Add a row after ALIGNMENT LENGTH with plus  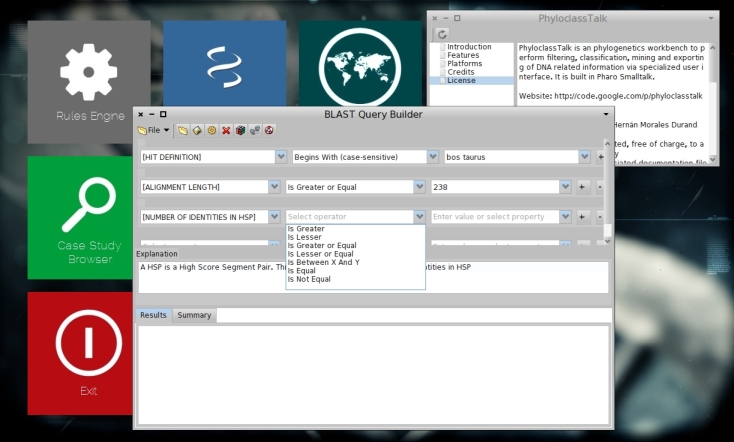click(x=582, y=187)
